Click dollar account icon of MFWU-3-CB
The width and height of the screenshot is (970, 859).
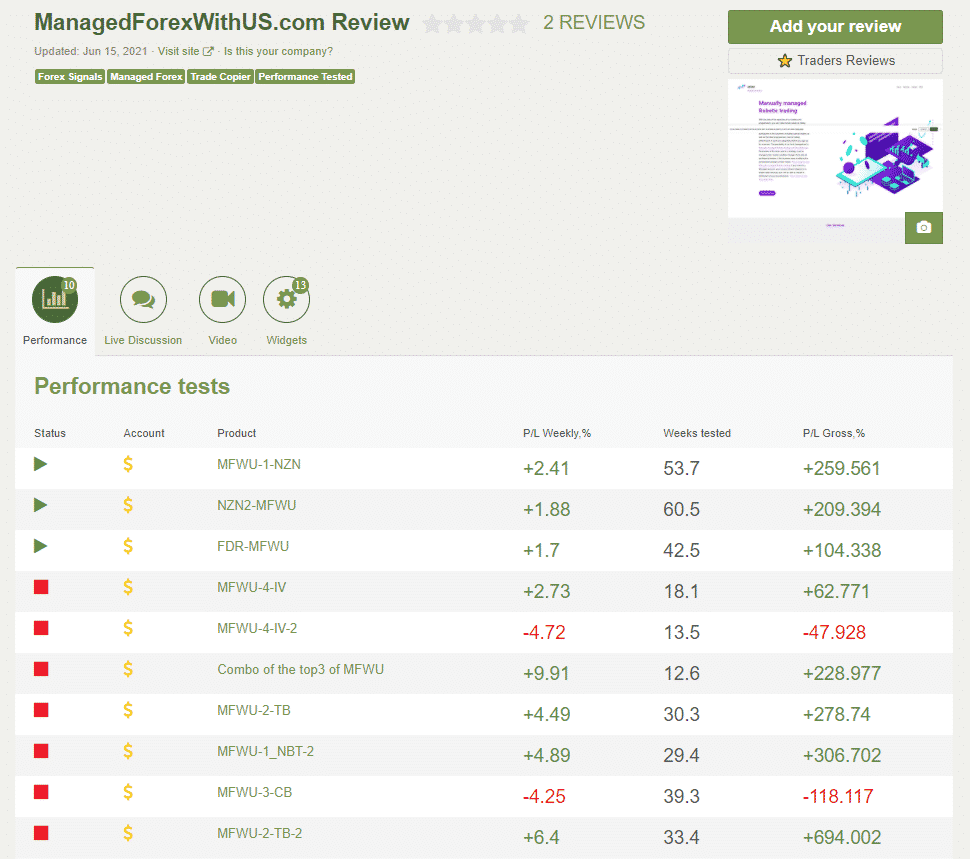click(128, 792)
